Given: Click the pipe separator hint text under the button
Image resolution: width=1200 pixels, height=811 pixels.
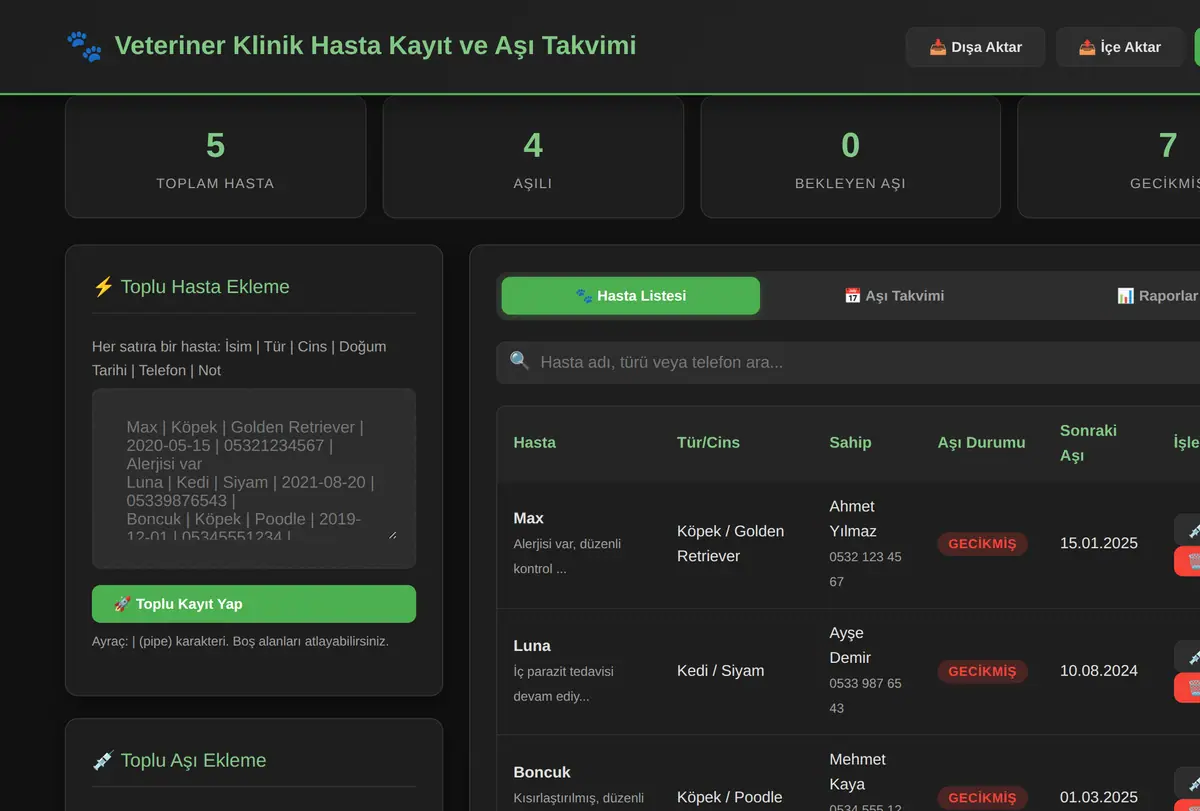Looking at the screenshot, I should (240, 641).
